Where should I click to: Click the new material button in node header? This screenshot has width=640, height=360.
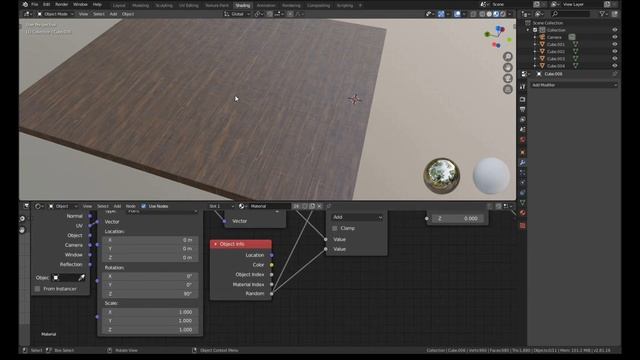312,206
